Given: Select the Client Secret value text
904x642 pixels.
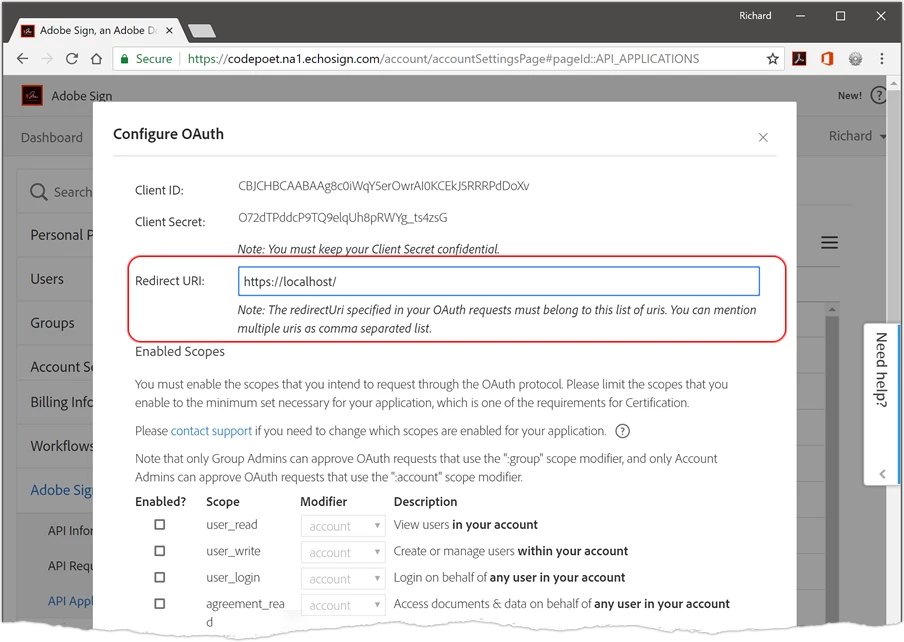Looking at the screenshot, I should [342, 218].
